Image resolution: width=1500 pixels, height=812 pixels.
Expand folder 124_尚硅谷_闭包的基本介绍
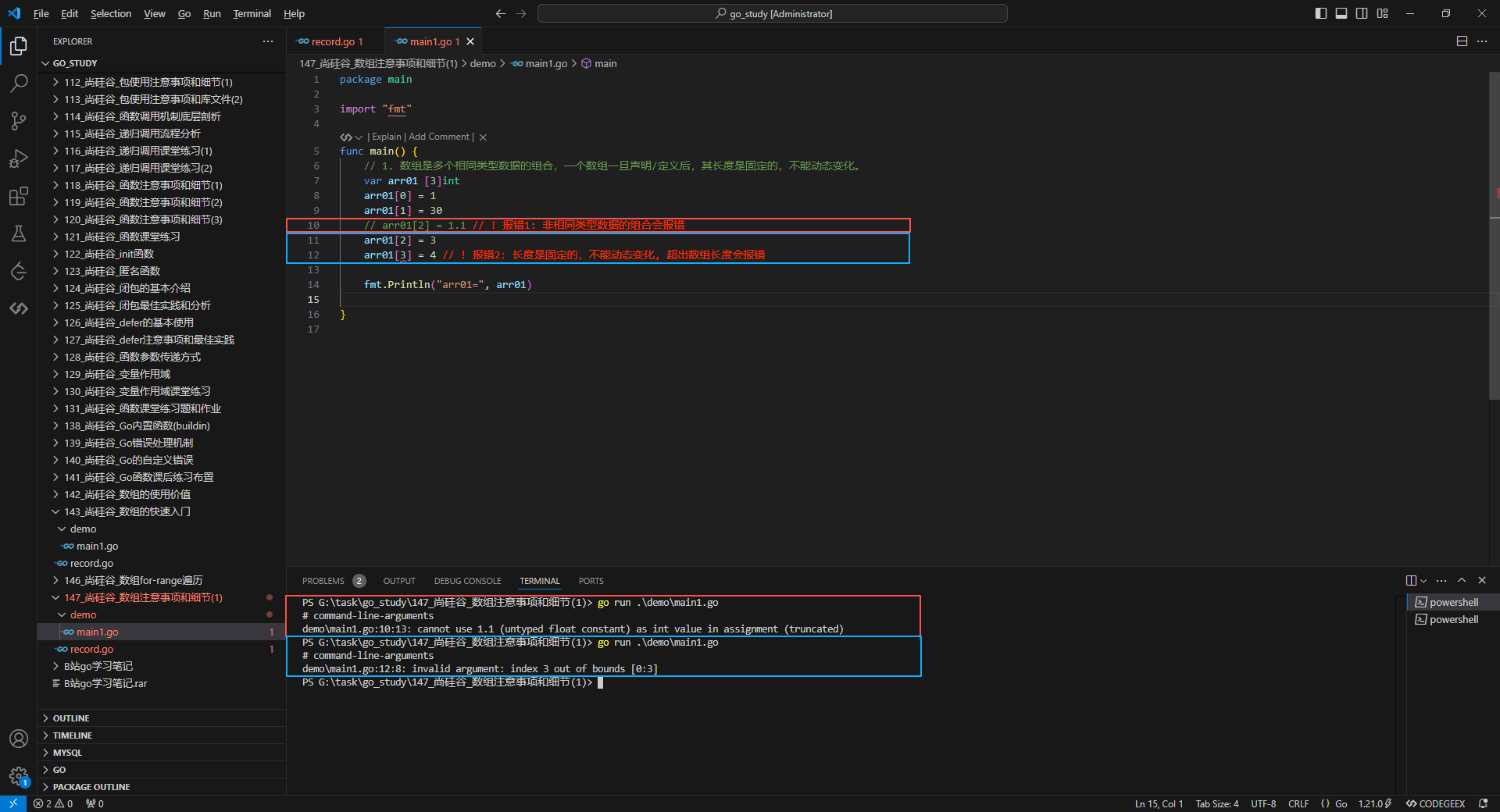(x=162, y=288)
